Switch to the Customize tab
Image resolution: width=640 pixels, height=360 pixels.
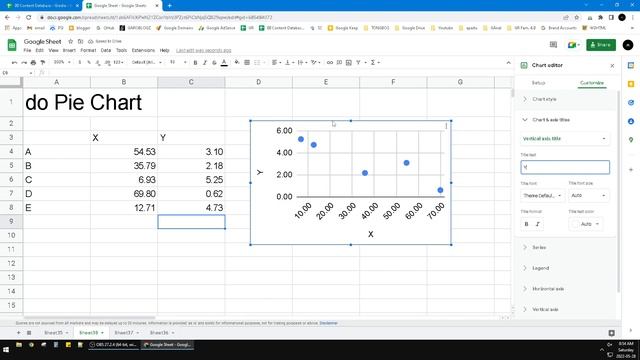(592, 83)
